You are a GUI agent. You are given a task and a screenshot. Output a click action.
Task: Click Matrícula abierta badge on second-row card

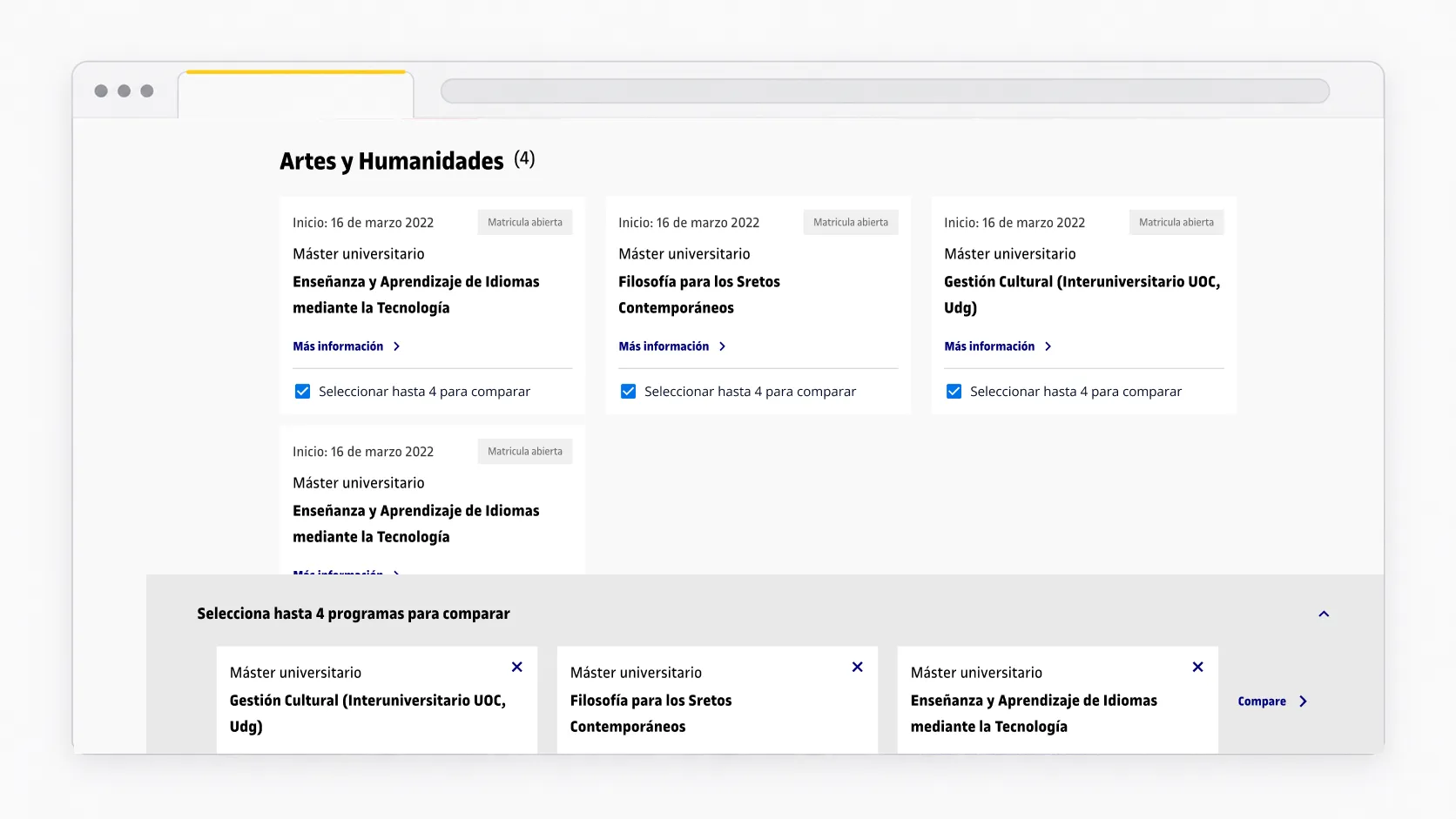point(525,452)
